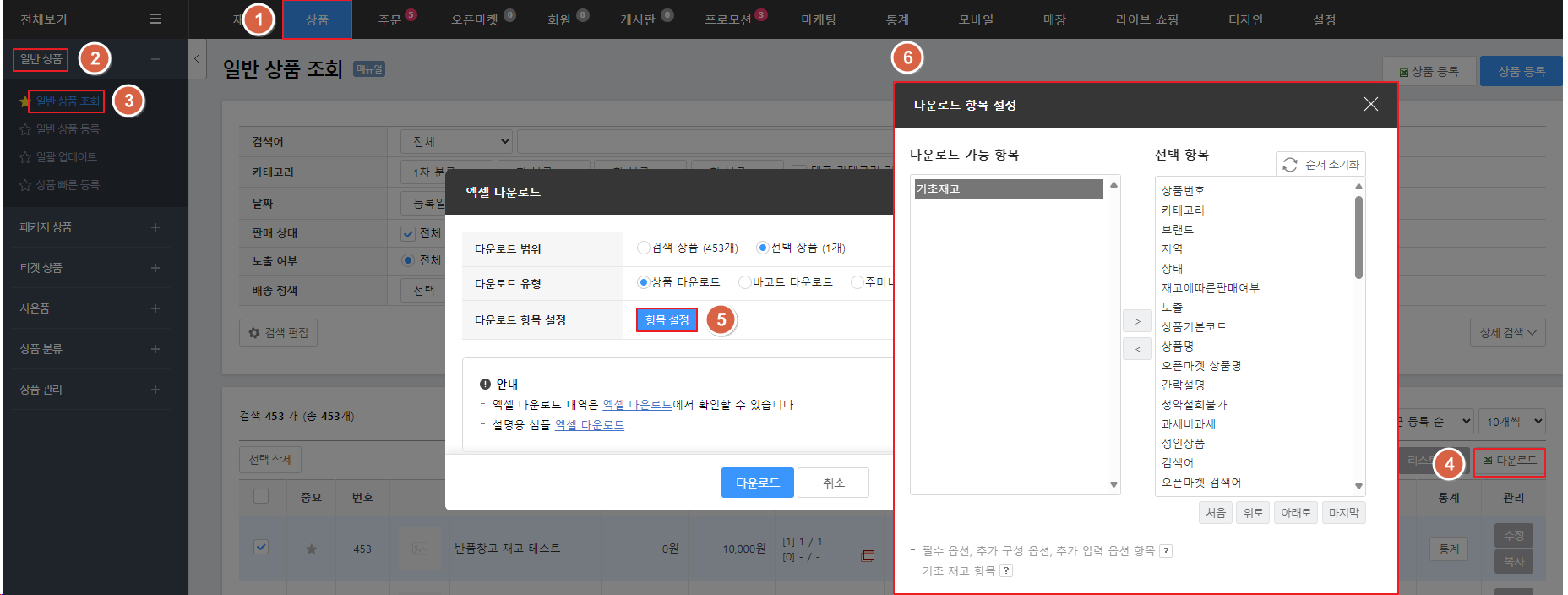This screenshot has height=595, width=1568.
Task: Open help for 기초 재고 항목 question mark
Action: tap(1006, 570)
